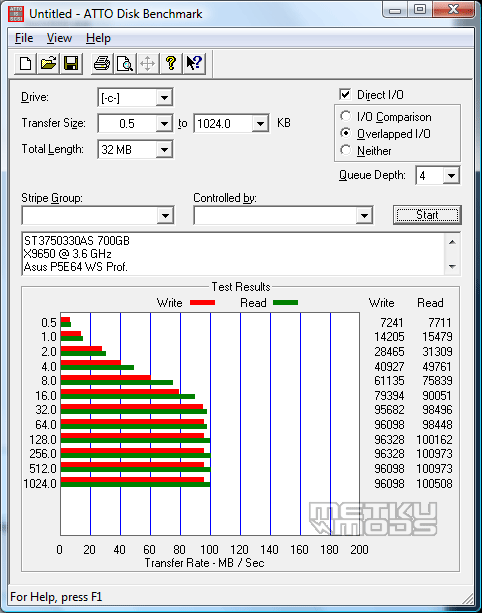Select the Neither radio button
482x613 pixels.
(345, 150)
